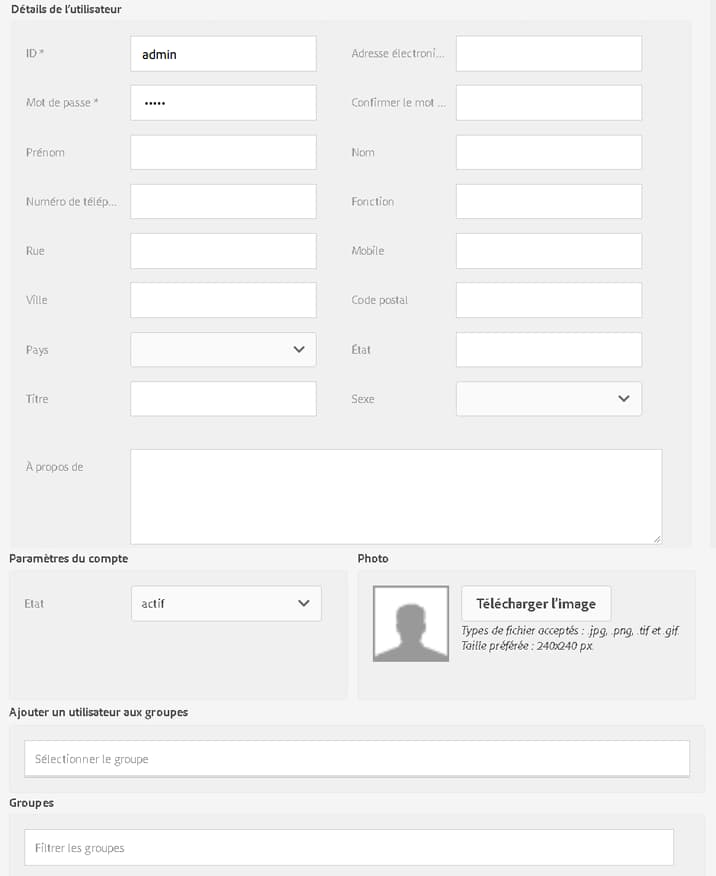Open the Pays dropdown
The image size is (716, 876).
pos(223,349)
